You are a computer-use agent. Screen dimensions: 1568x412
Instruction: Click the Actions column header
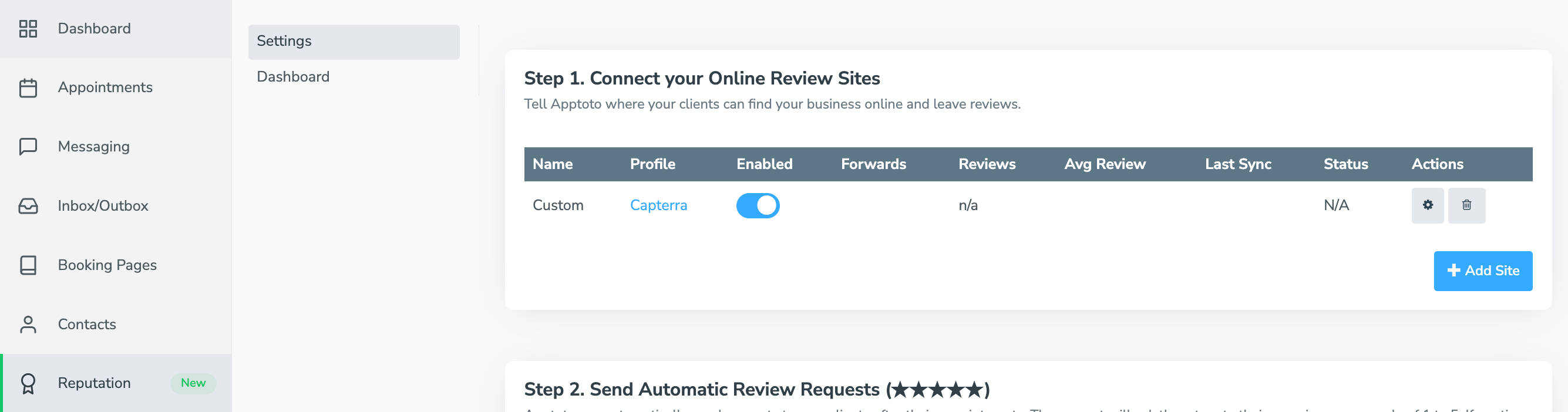1437,164
